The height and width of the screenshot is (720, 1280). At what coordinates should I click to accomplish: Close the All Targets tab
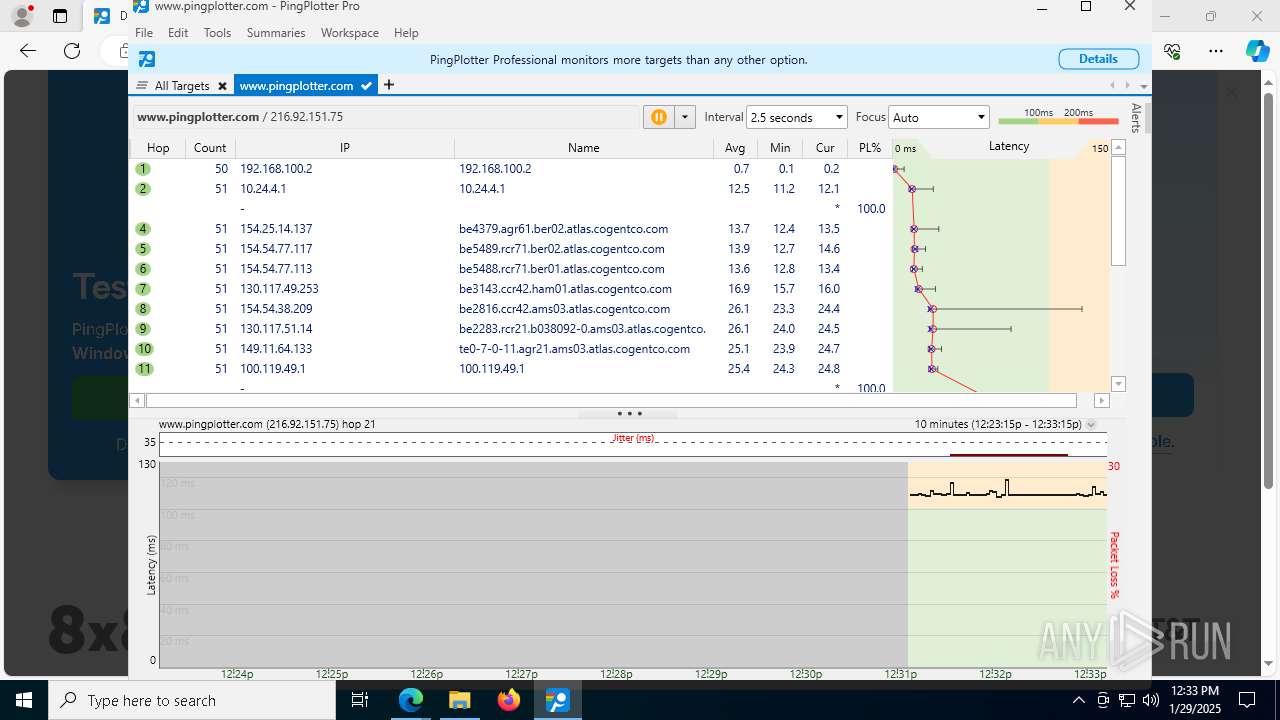coord(222,86)
